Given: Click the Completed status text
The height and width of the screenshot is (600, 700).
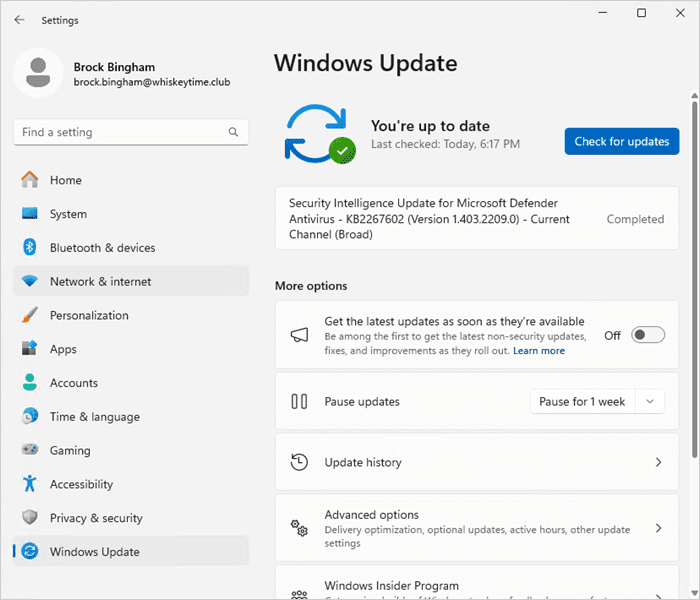Looking at the screenshot, I should point(635,219).
